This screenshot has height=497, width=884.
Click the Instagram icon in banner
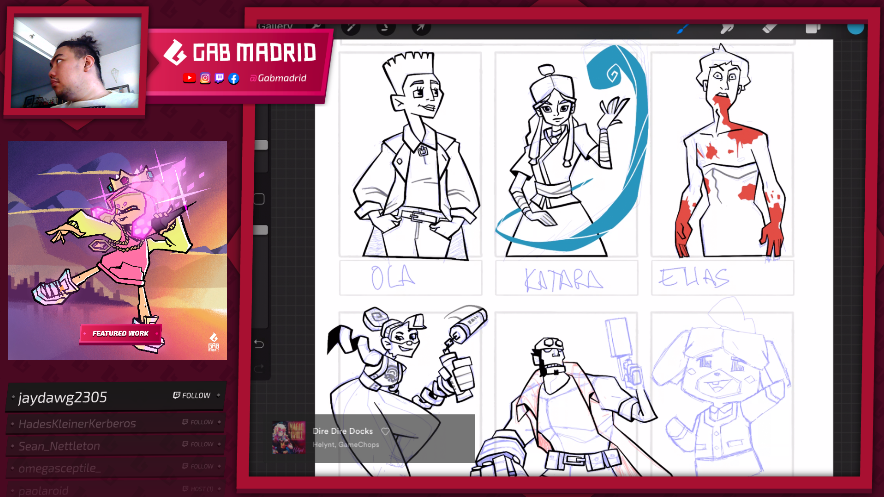[205, 78]
